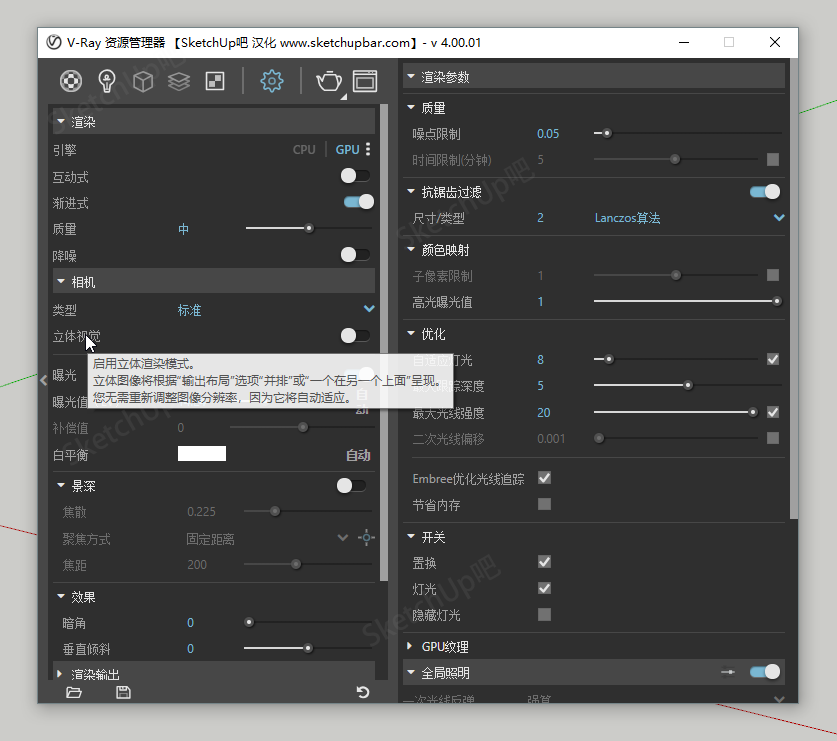Collapse the 景深 section arrow

click(61, 485)
